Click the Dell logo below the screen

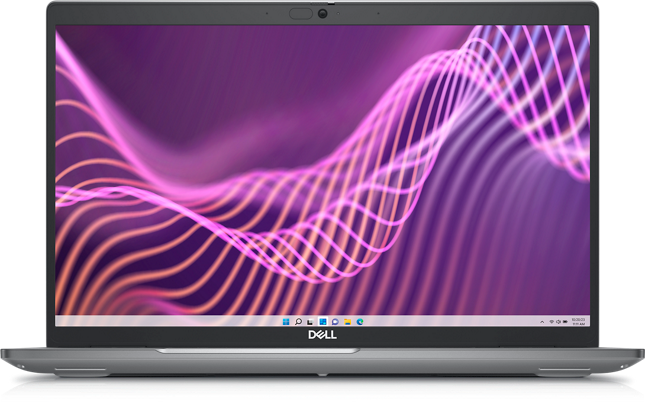point(322,339)
